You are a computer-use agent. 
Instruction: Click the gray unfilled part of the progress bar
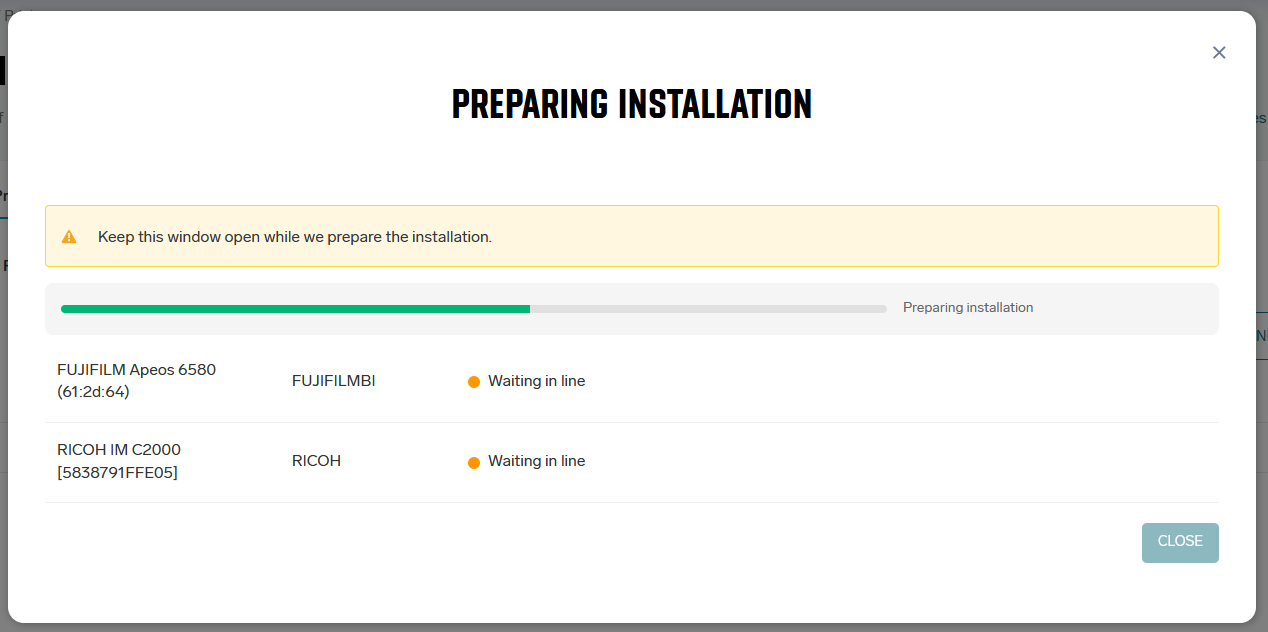(x=708, y=309)
